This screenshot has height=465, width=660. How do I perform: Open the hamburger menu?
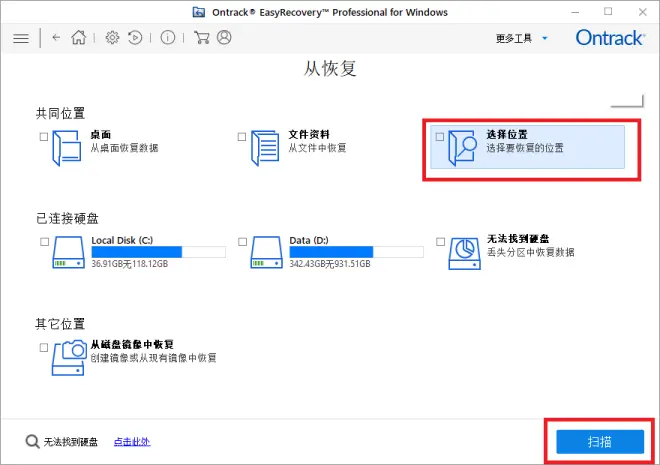(21, 38)
